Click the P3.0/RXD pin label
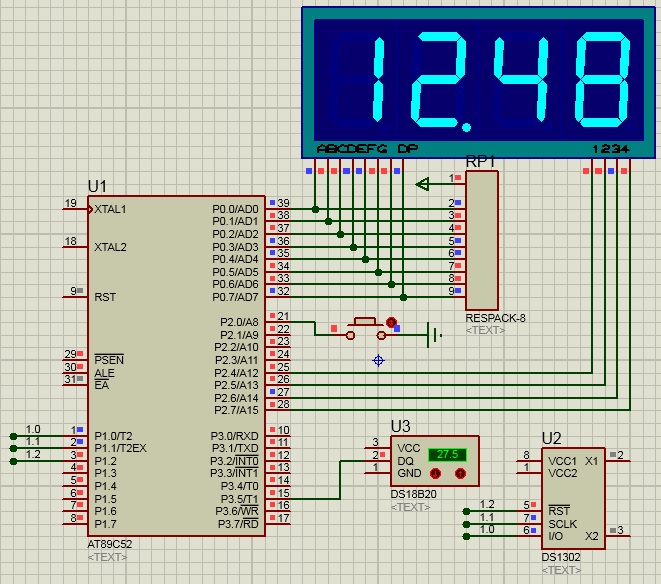 pyautogui.click(x=234, y=436)
